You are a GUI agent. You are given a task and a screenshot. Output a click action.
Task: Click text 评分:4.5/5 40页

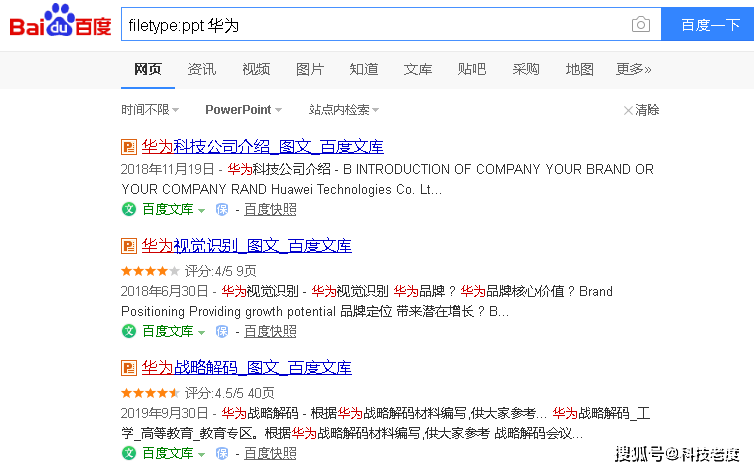click(230, 394)
